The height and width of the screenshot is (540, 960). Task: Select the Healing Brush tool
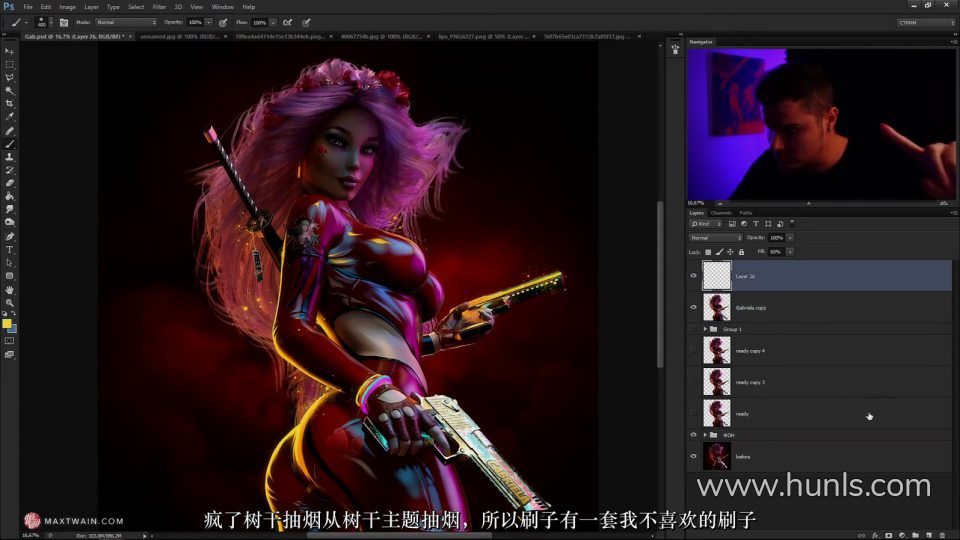point(9,131)
